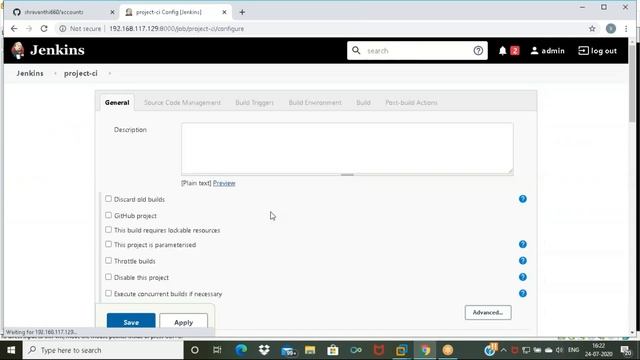Viewport: 640px width, 360px height.
Task: Open Dropbox from the taskbar
Action: [x=264, y=350]
